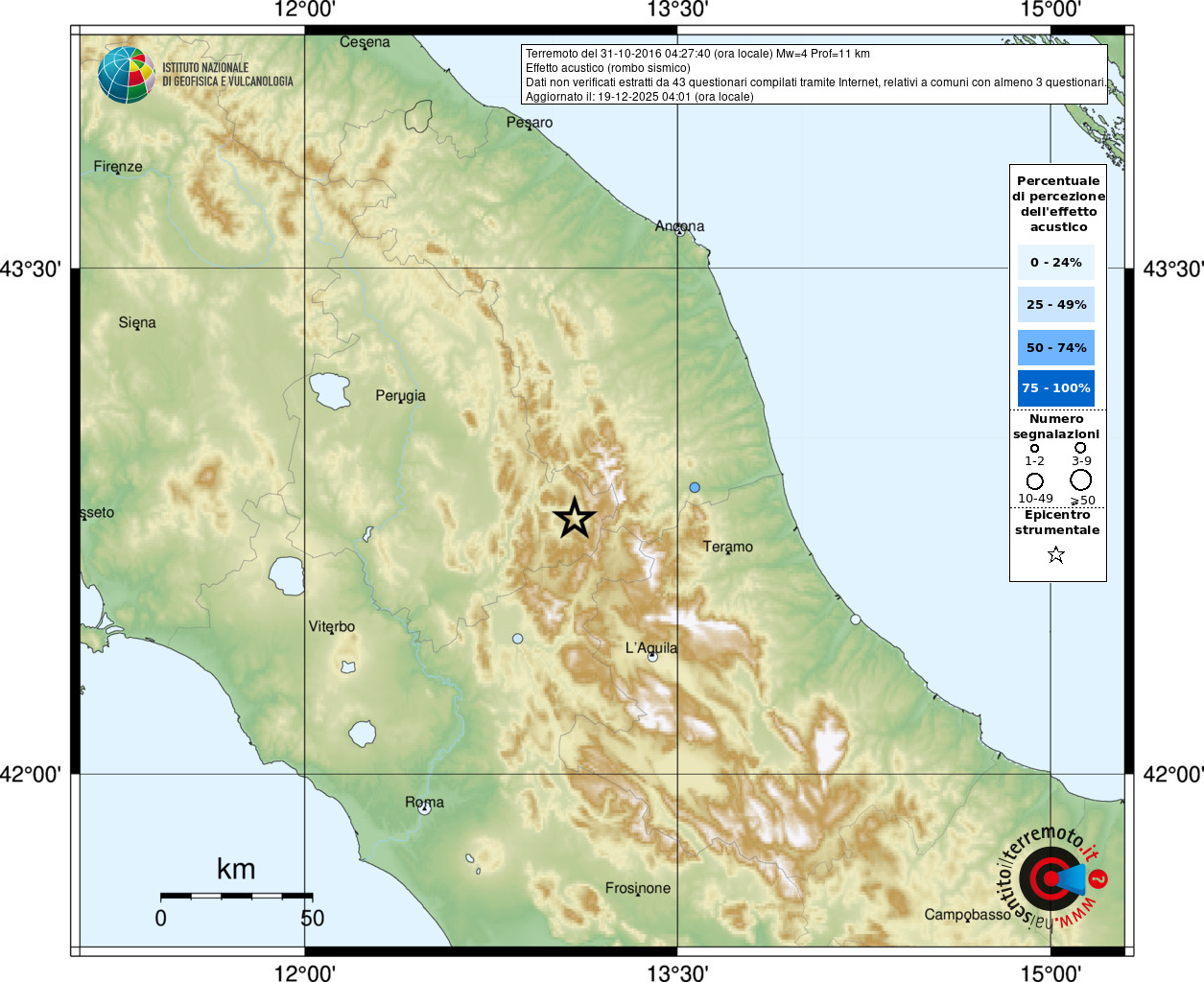Click the top 15°00' longitude label
The image size is (1204, 982).
[x=1051, y=10]
